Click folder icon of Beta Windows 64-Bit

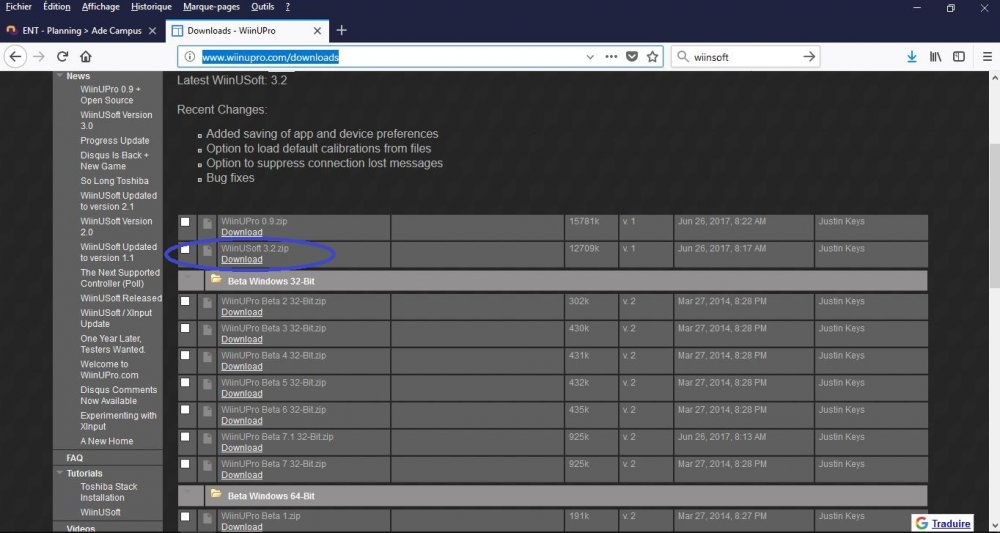[216, 495]
